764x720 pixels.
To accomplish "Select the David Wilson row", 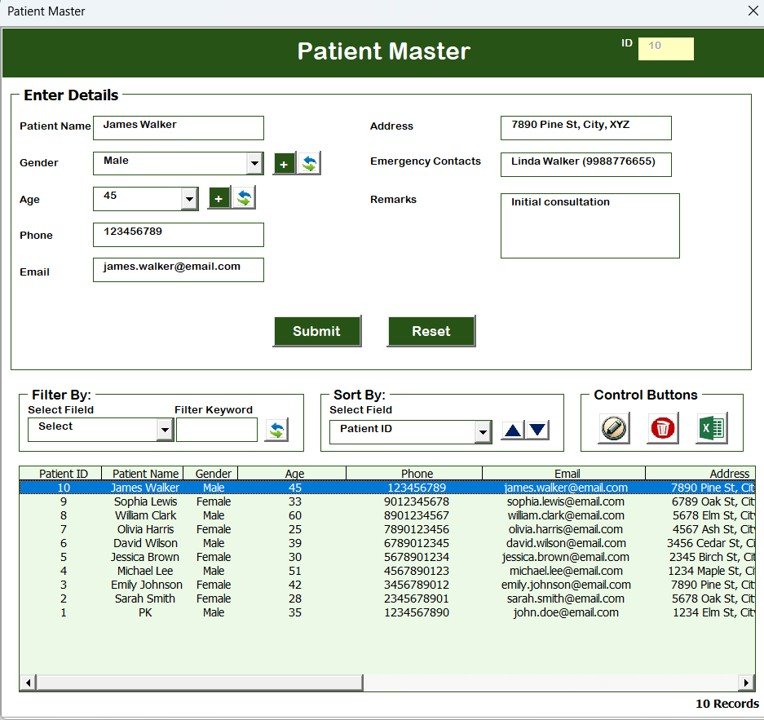I will click(x=387, y=543).
